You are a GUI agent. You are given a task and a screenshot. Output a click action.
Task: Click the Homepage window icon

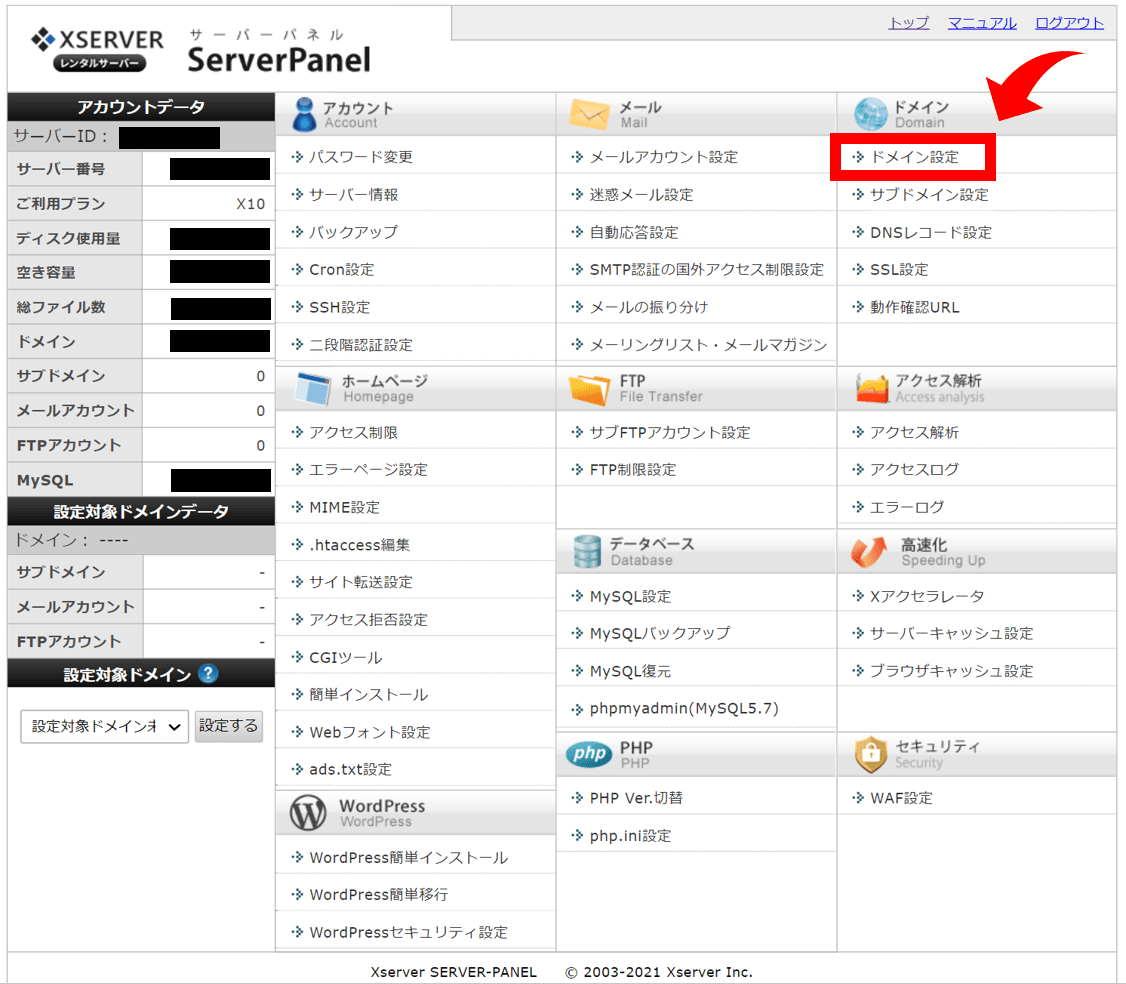point(313,389)
